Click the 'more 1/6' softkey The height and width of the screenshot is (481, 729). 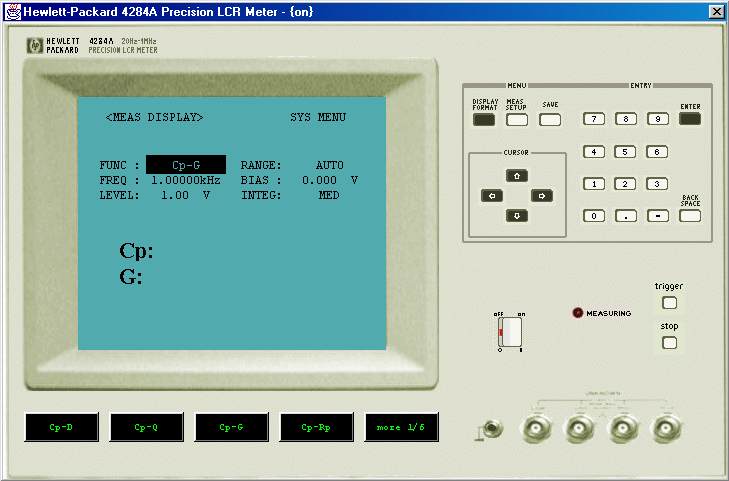tap(401, 427)
